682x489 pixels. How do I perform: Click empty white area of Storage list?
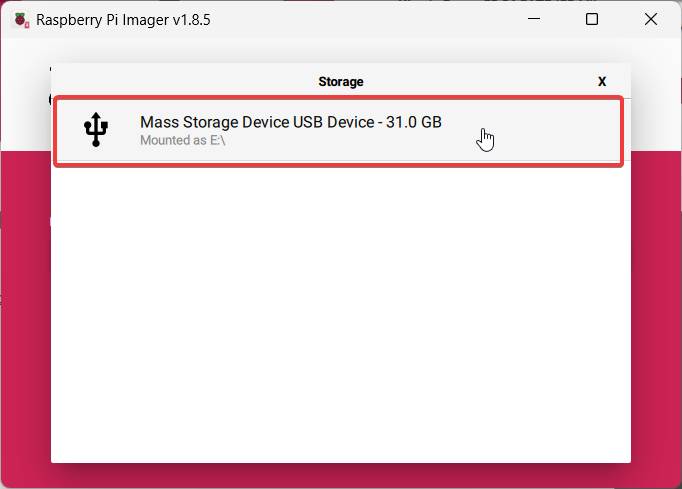pyautogui.click(x=340, y=320)
